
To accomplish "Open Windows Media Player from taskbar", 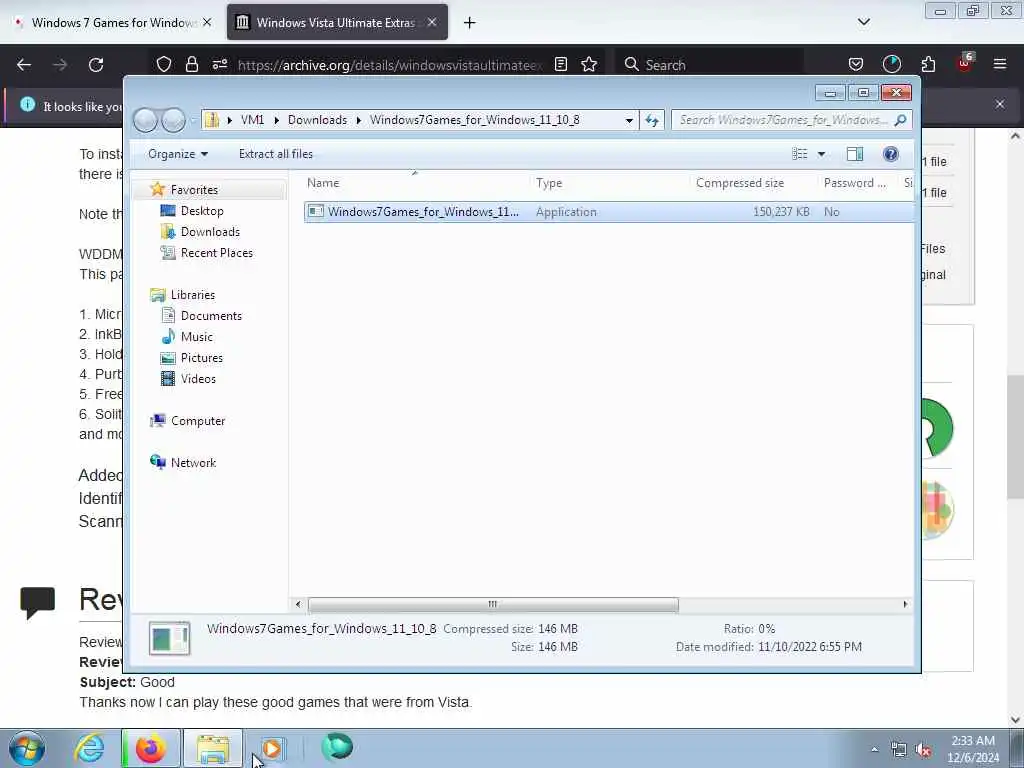I will pos(272,748).
